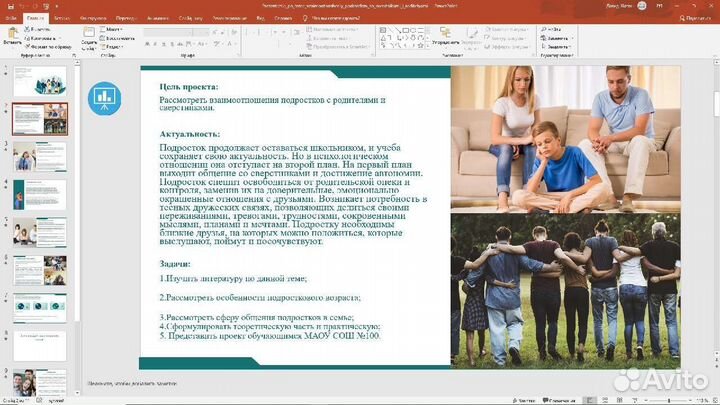Switch to Slide Sorter view icon
The width and height of the screenshot is (720, 405).
pos(605,401)
